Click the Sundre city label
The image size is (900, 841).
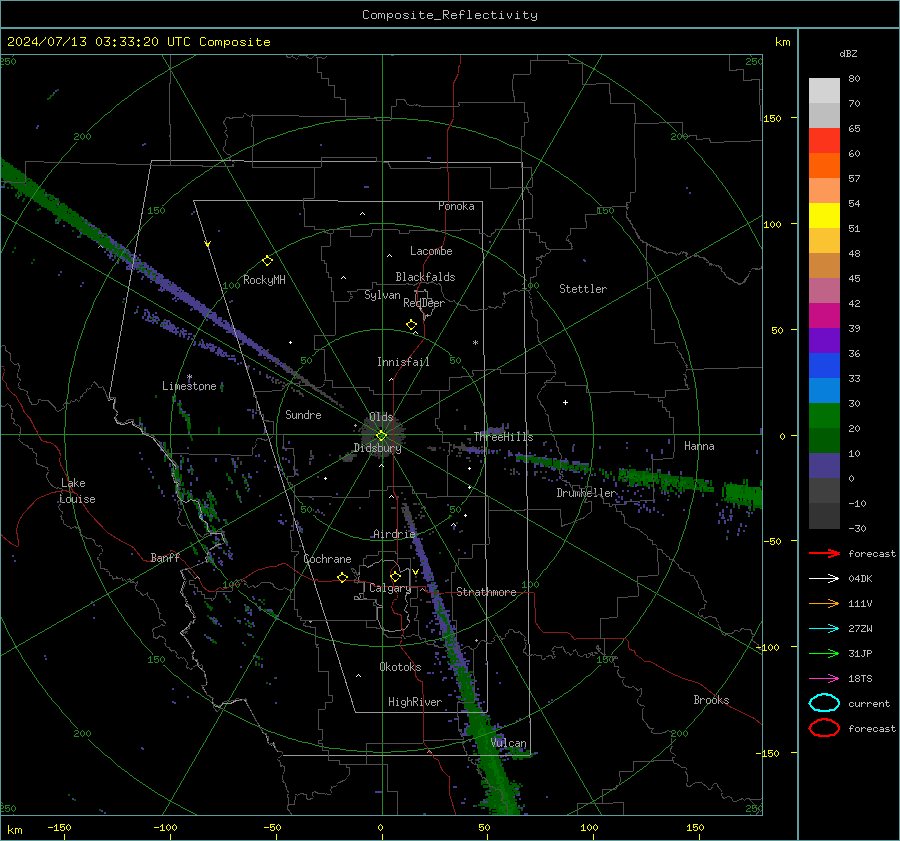tap(303, 415)
